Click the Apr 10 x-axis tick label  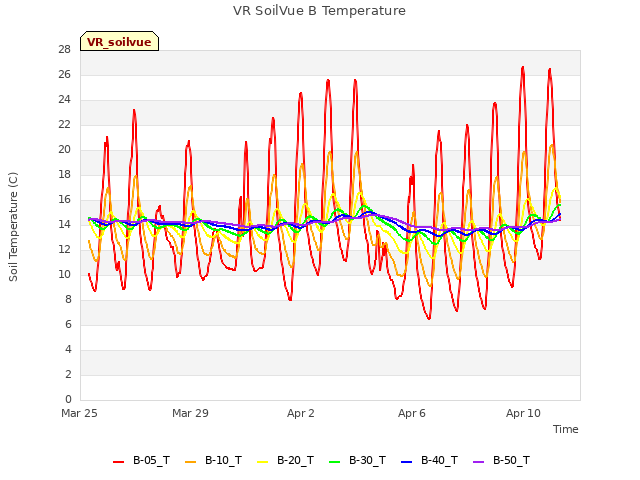click(523, 413)
